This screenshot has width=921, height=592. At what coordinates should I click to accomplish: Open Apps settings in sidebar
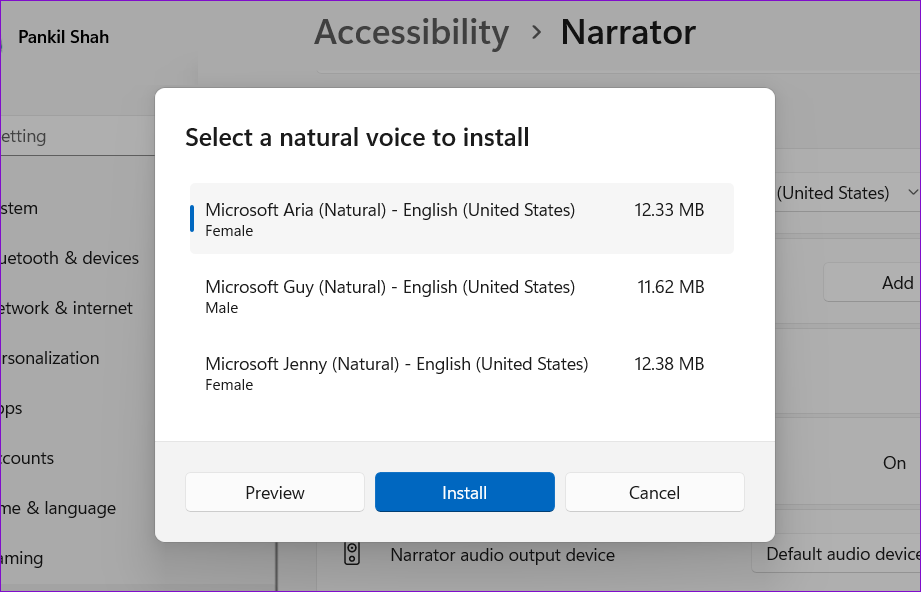[11, 408]
